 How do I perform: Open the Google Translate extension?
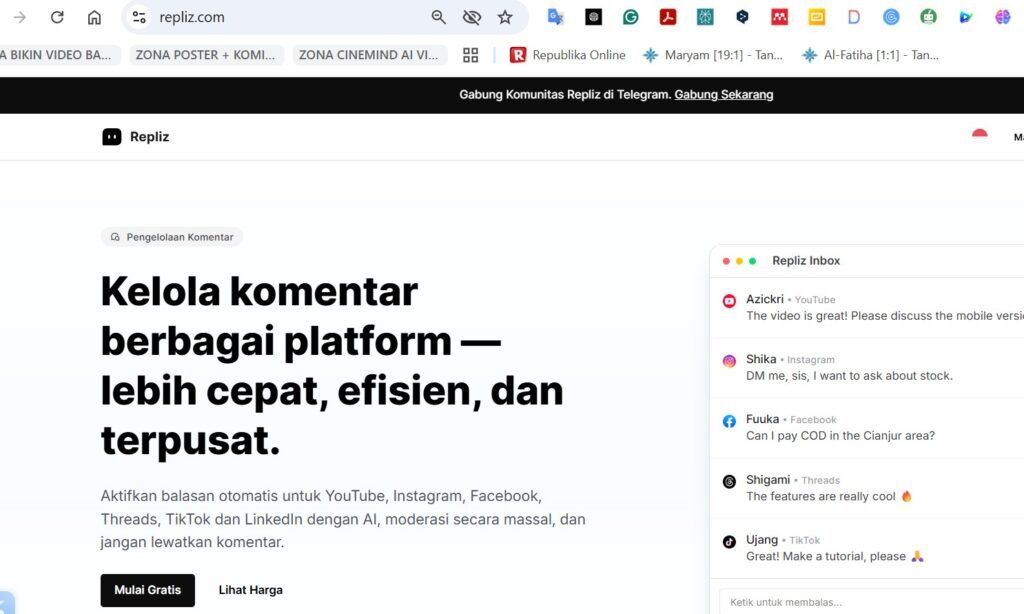[x=556, y=17]
